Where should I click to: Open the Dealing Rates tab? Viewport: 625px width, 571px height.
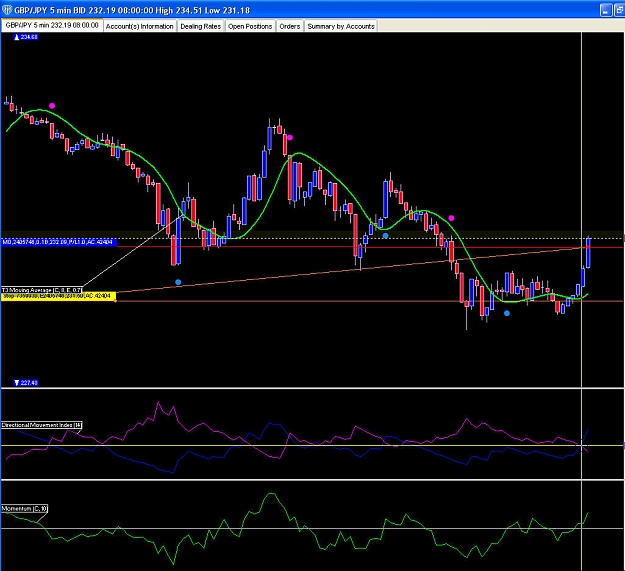pos(200,26)
